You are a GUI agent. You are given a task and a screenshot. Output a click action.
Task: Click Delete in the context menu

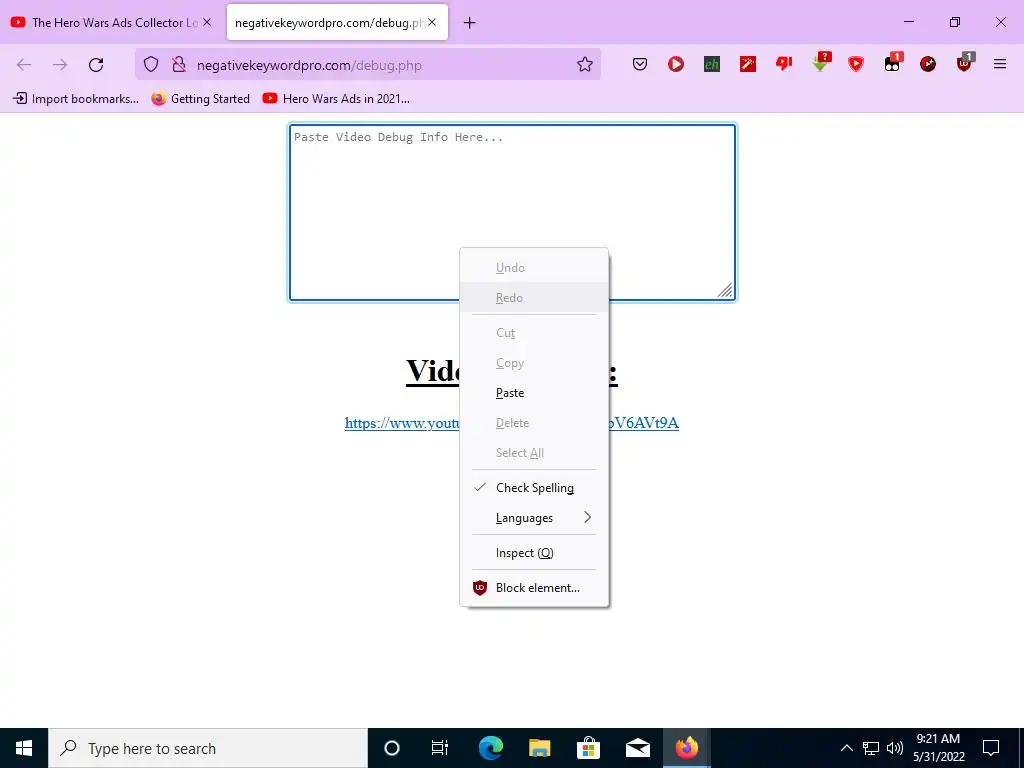[x=534, y=423]
